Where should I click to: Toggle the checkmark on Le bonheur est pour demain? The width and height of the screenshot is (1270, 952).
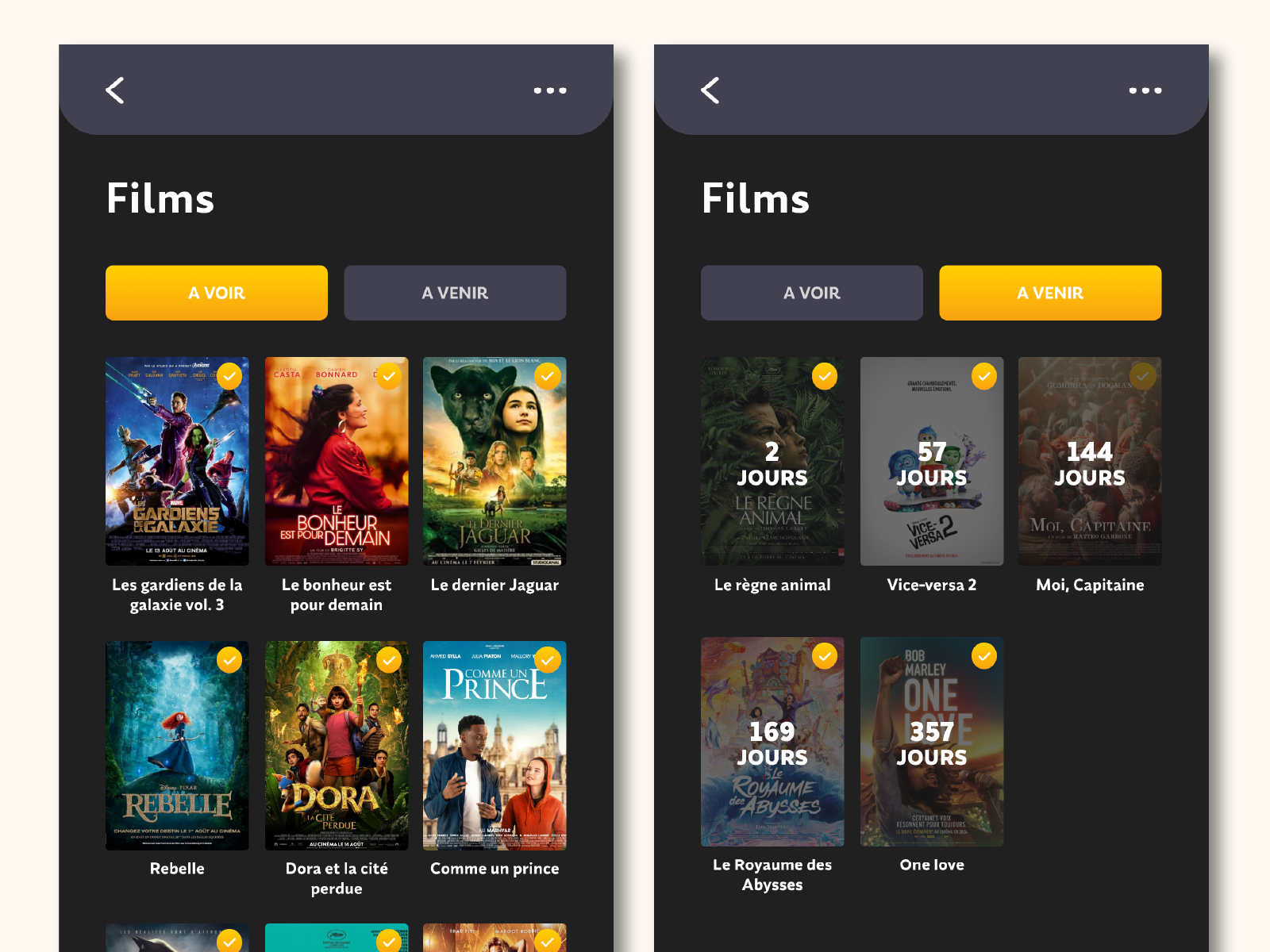point(388,376)
